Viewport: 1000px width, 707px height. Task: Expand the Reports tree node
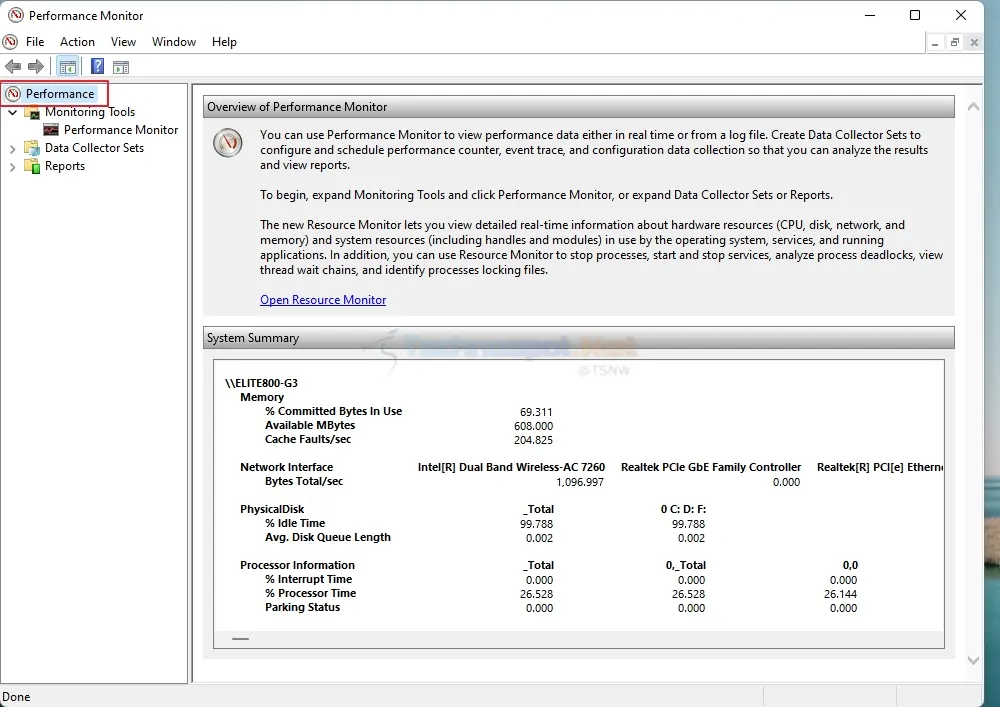click(x=12, y=167)
